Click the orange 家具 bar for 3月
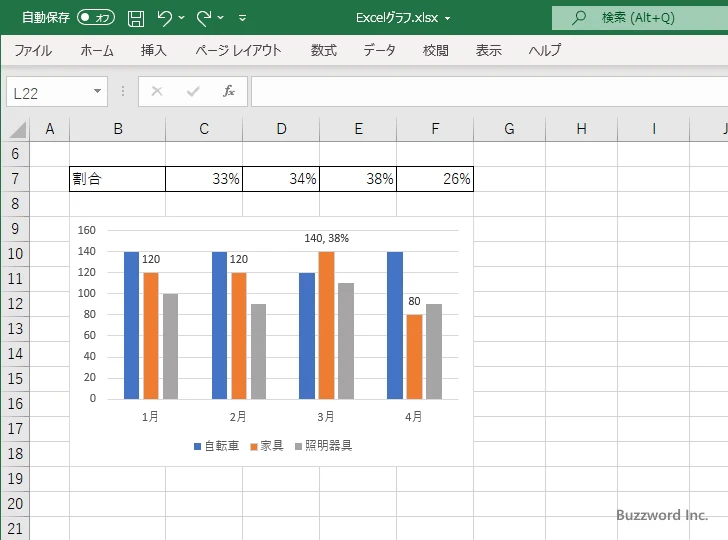 [x=326, y=325]
